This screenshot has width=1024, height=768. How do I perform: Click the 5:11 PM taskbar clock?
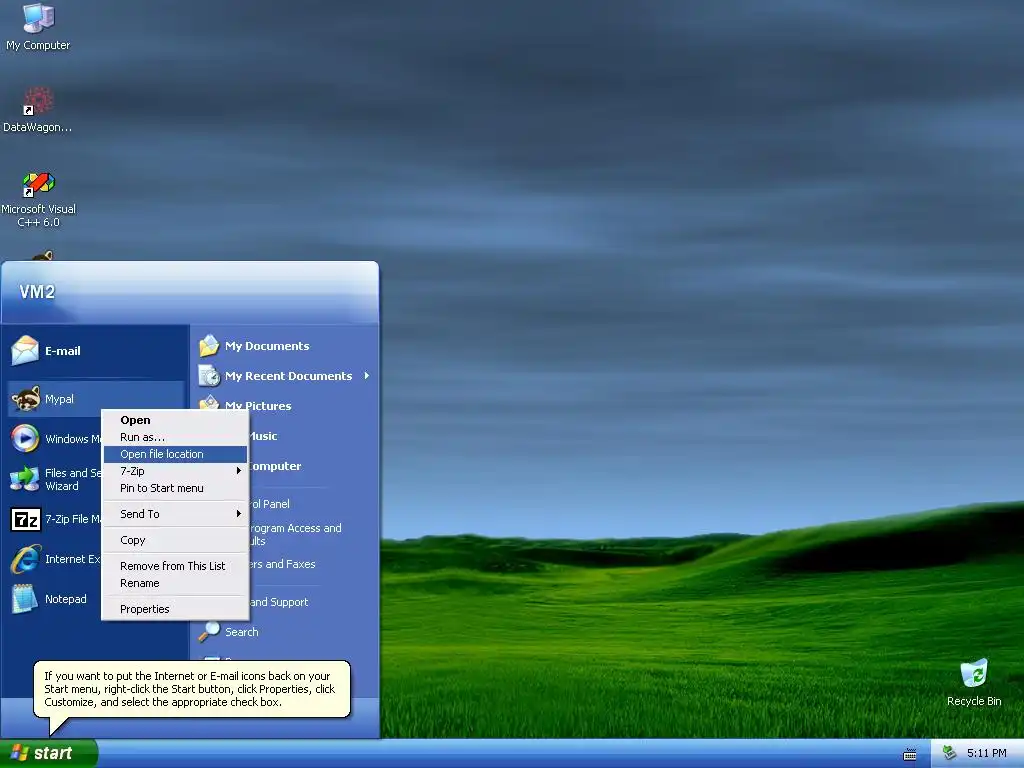pyautogui.click(x=987, y=753)
